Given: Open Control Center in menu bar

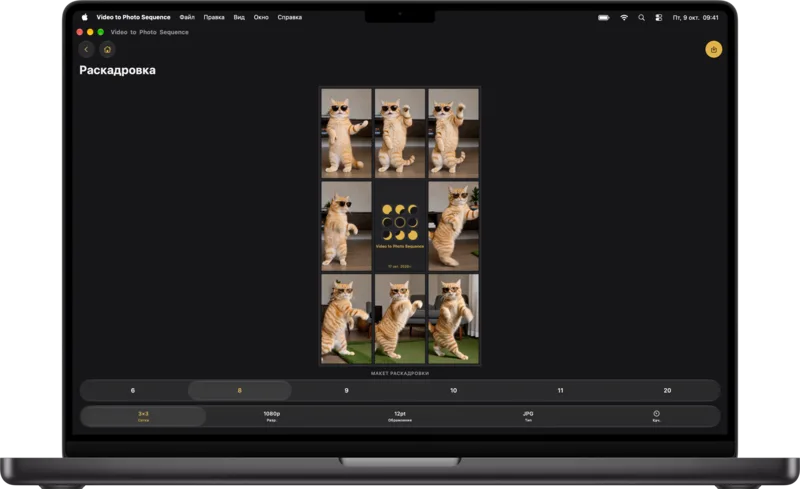Looking at the screenshot, I should tap(659, 17).
